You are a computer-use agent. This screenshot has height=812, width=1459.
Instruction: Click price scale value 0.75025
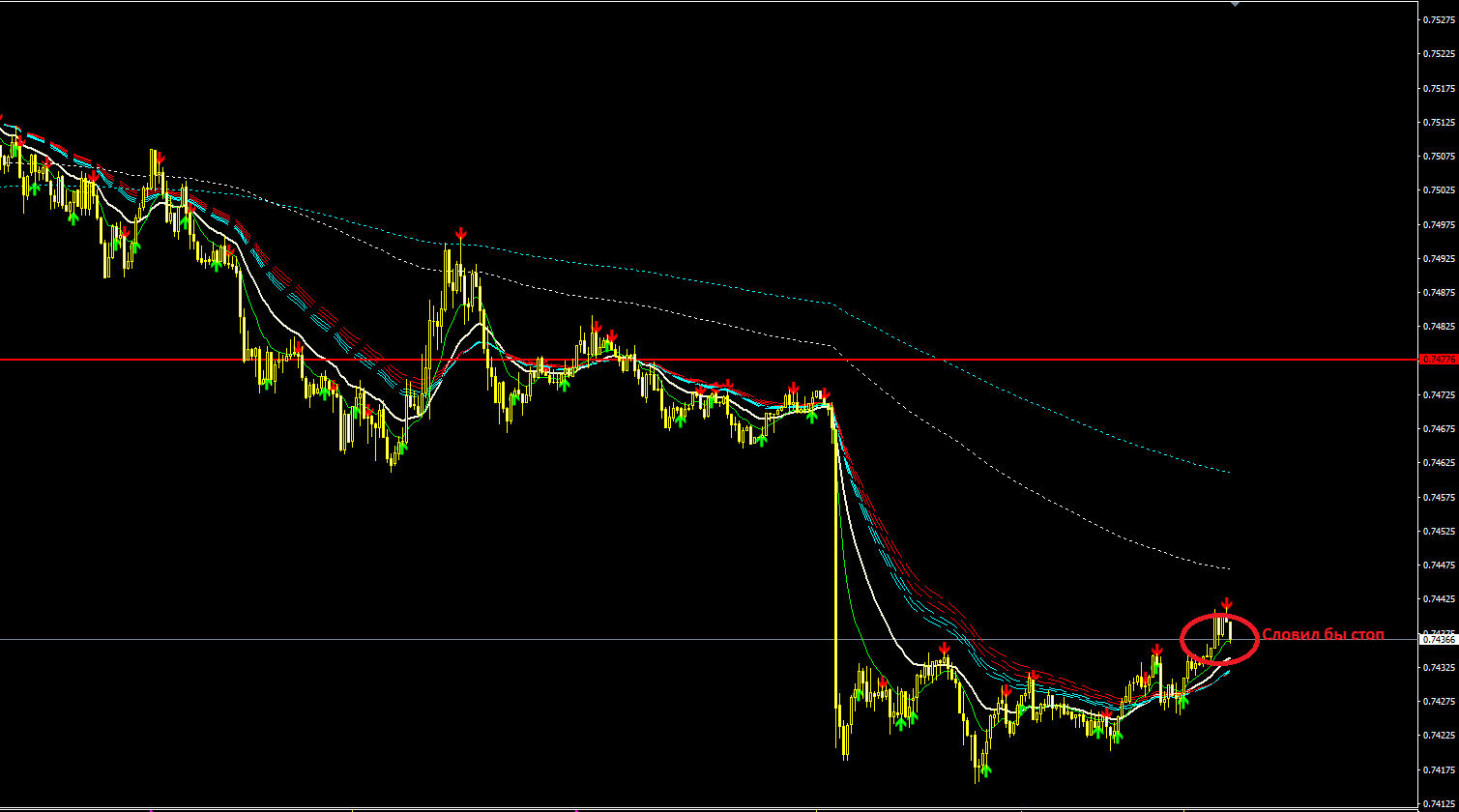[x=1439, y=190]
